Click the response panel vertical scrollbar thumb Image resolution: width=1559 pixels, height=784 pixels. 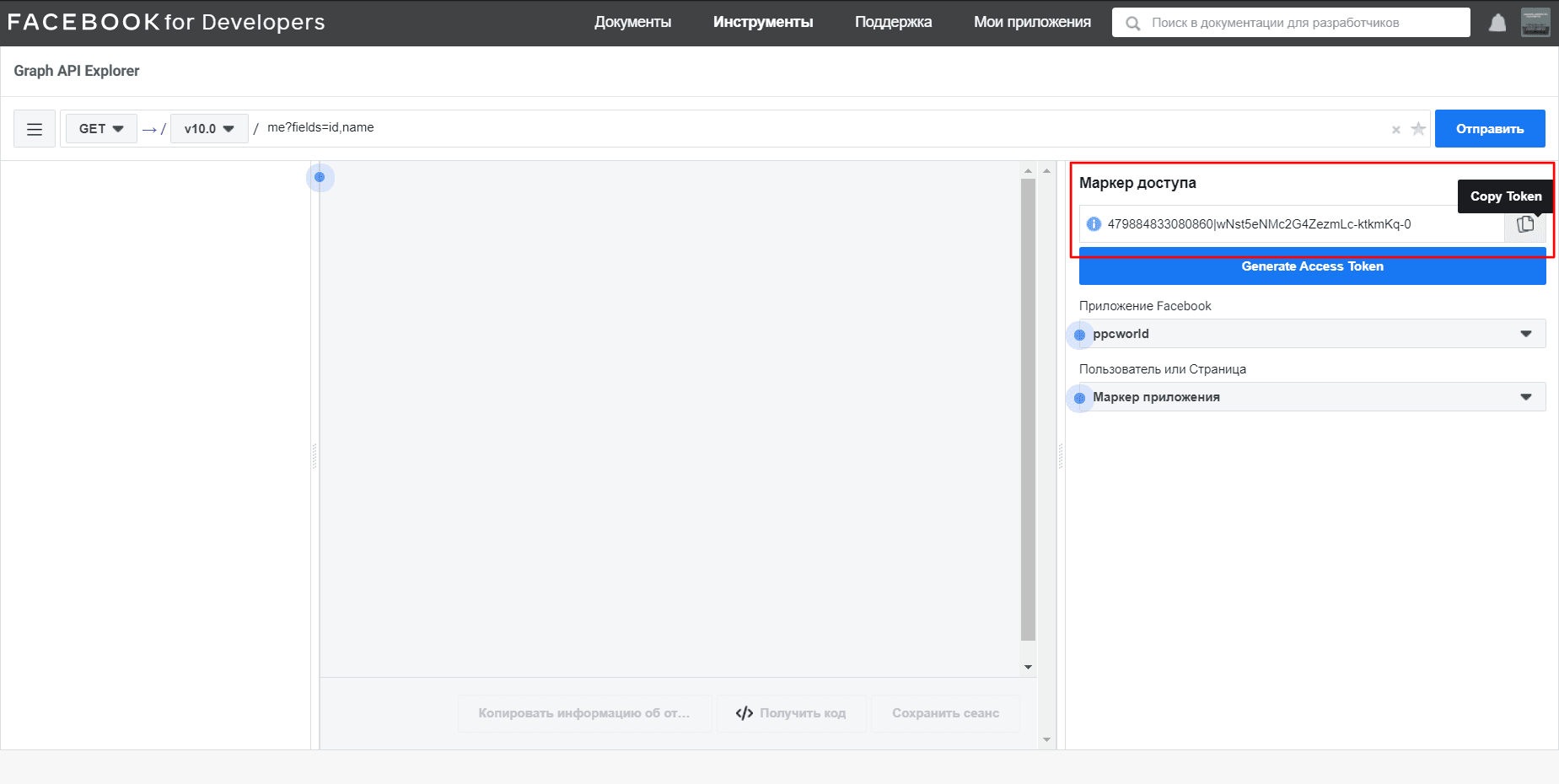[x=1028, y=410]
